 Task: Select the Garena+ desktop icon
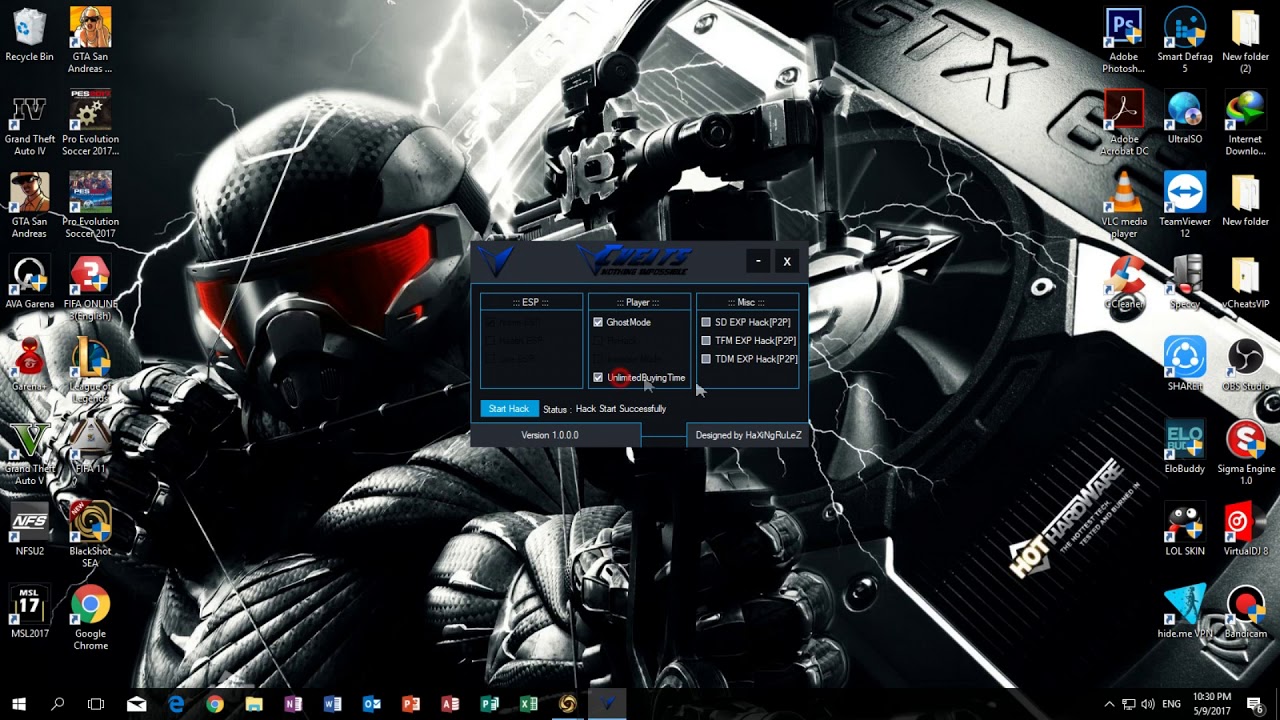point(29,365)
